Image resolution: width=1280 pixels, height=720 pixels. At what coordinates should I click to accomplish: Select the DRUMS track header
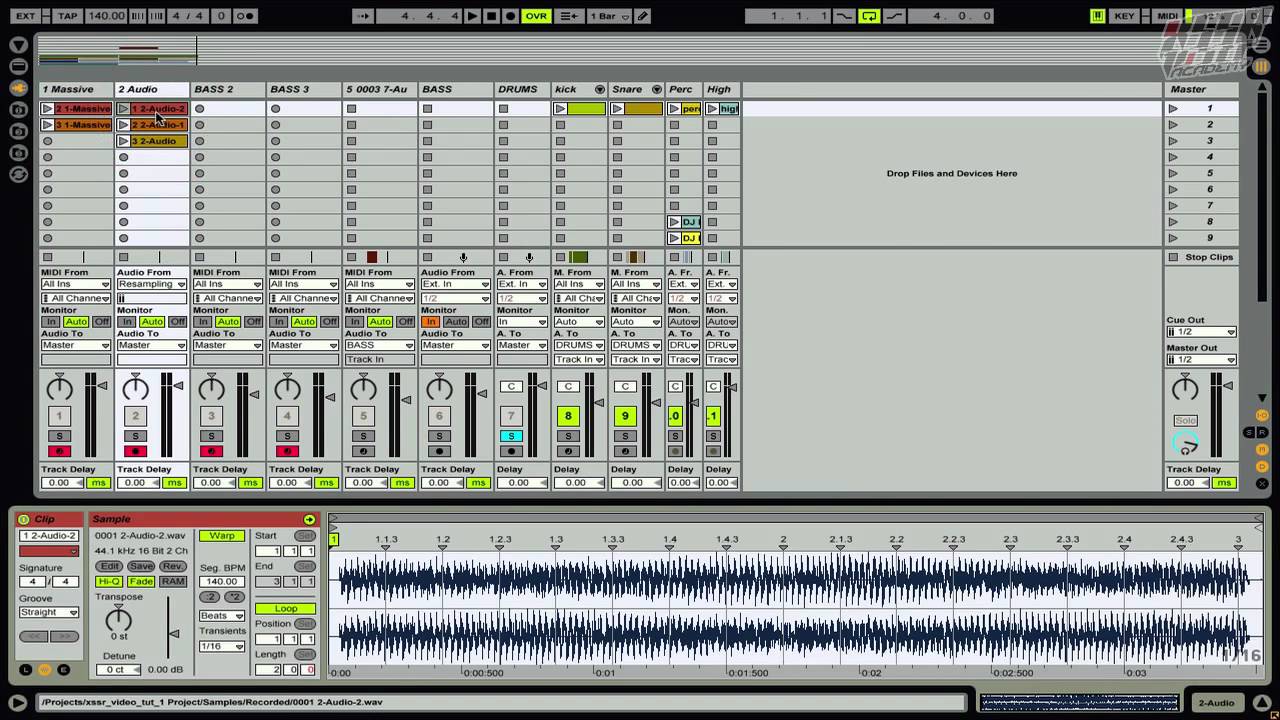click(x=521, y=89)
